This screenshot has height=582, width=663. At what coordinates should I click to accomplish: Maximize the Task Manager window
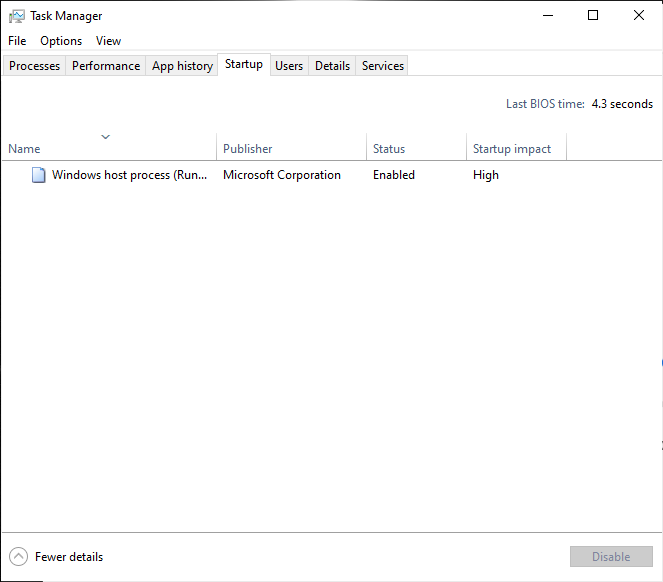(x=593, y=16)
